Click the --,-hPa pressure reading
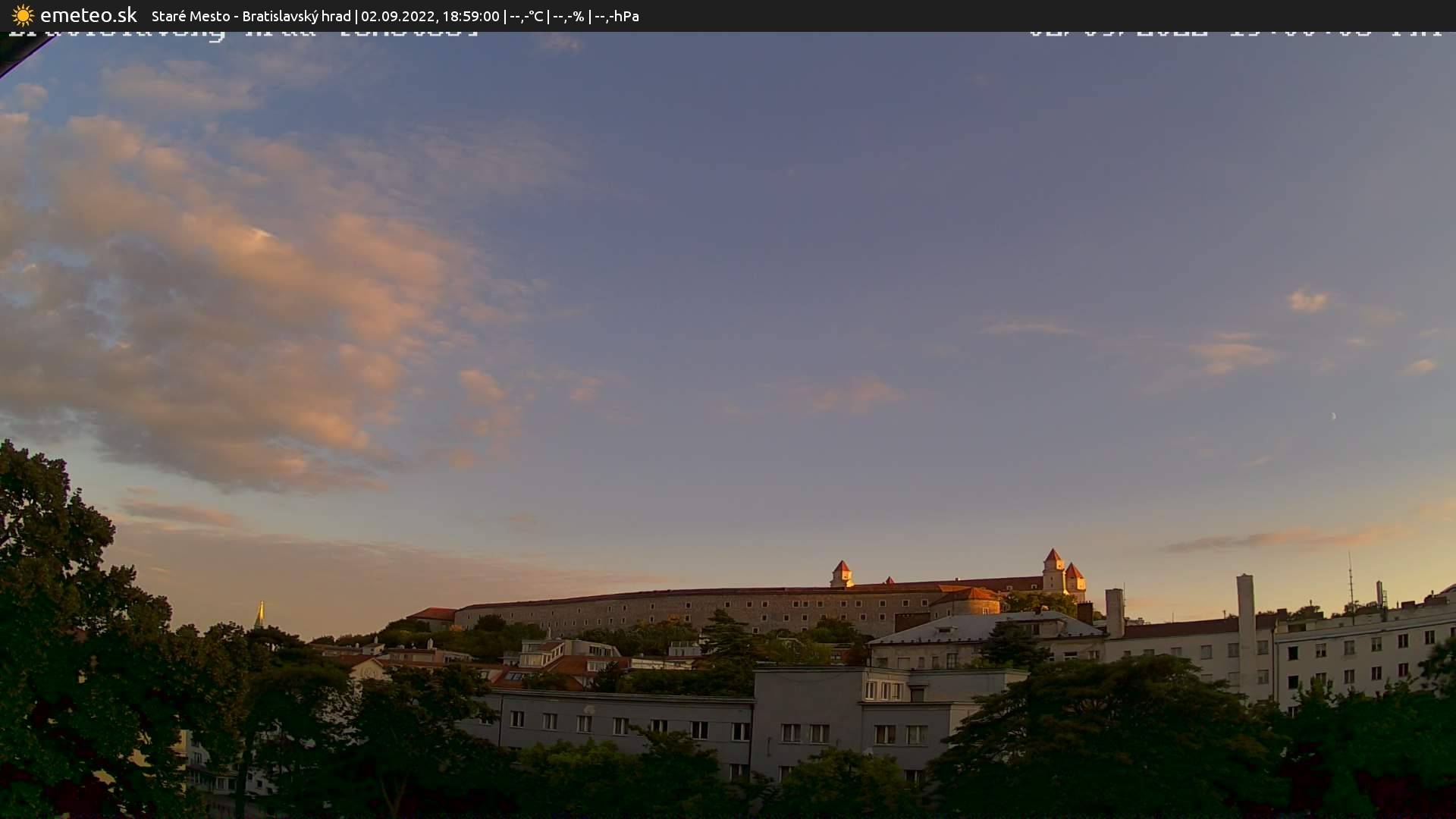This screenshot has width=1456, height=819. [617, 15]
